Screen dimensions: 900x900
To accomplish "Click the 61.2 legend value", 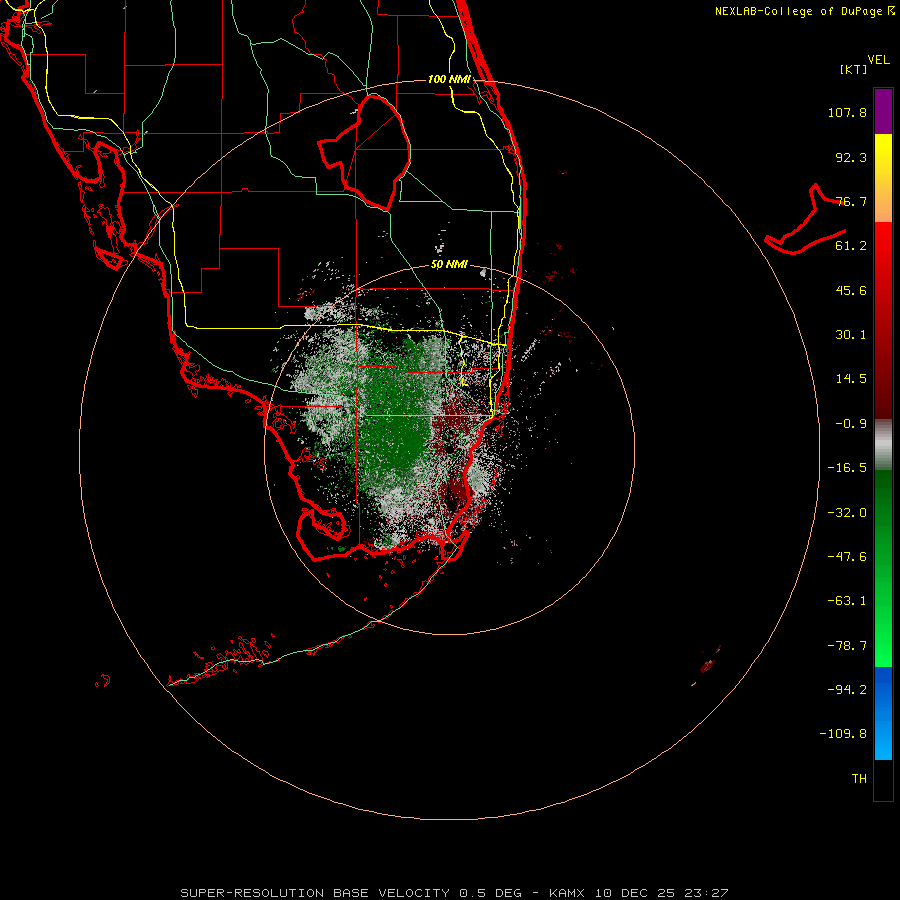I will click(x=851, y=246).
